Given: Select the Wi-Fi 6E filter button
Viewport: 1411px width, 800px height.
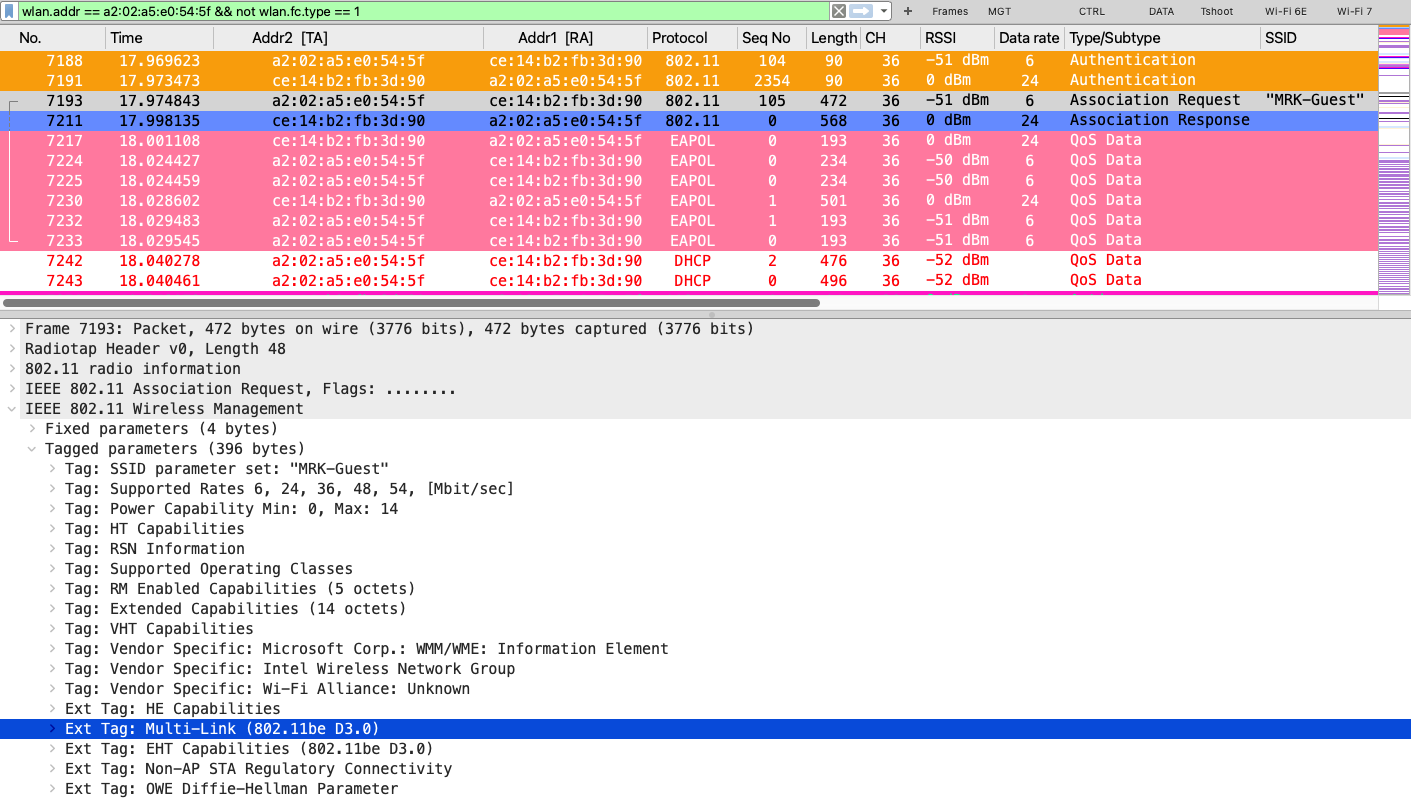Looking at the screenshot, I should point(1285,11).
